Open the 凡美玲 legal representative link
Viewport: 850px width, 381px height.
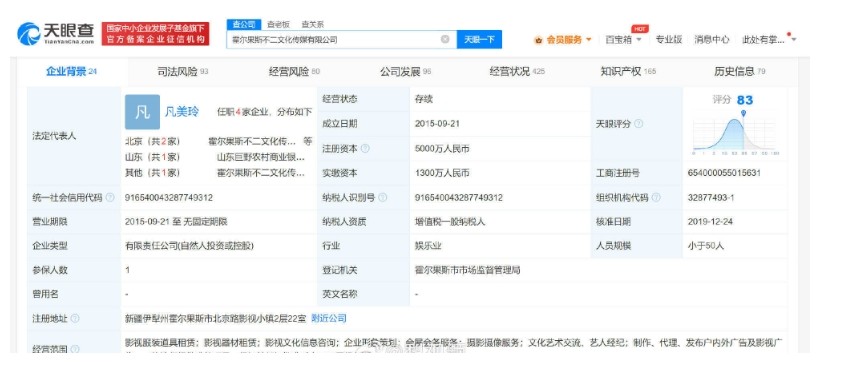pyautogui.click(x=182, y=112)
